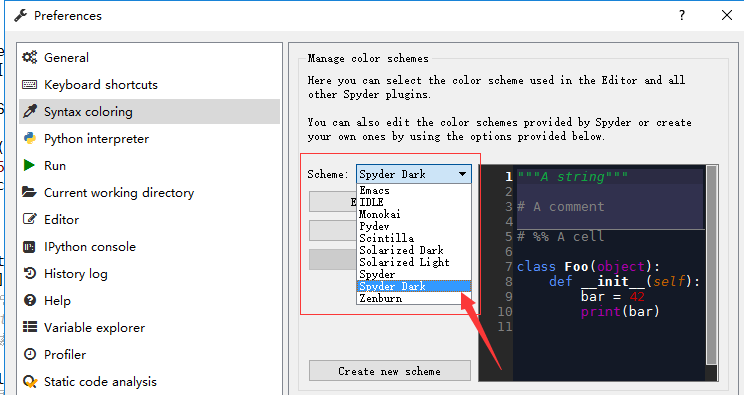The image size is (744, 395).
Task: Pick IDLE from the scheme list
Action: 414,202
